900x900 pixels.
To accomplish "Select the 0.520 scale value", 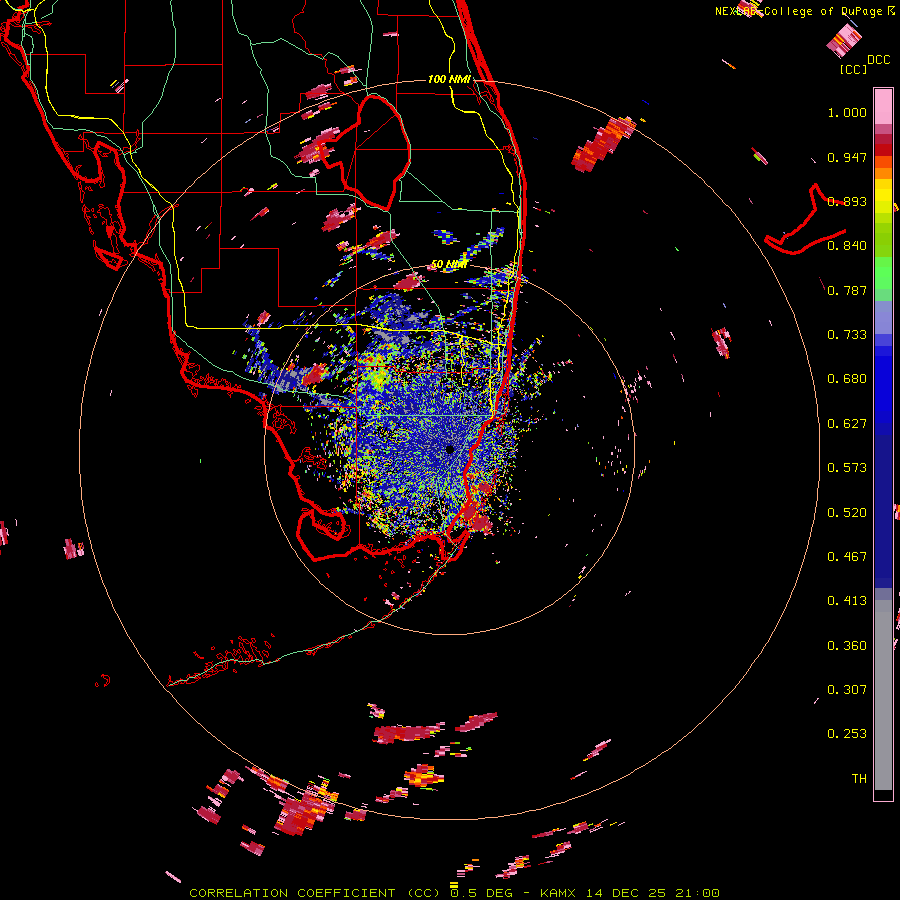I will tap(847, 513).
